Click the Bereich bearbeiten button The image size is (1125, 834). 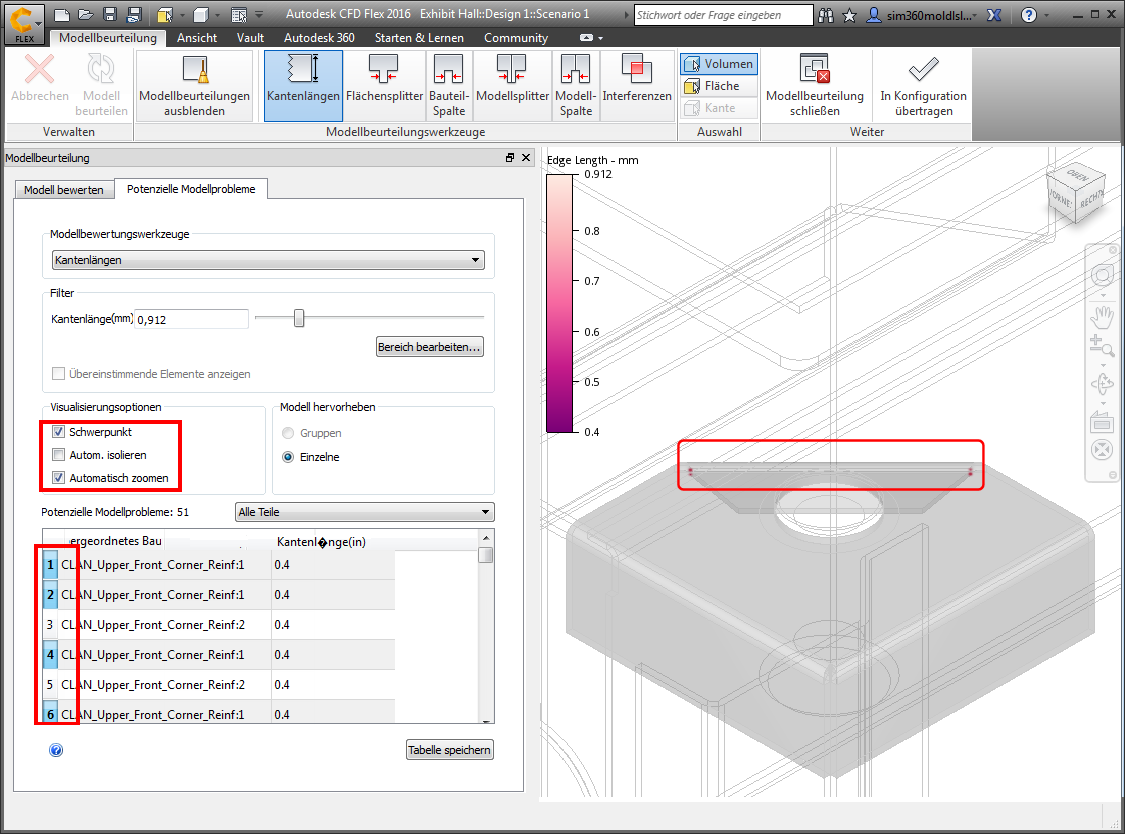coord(430,347)
